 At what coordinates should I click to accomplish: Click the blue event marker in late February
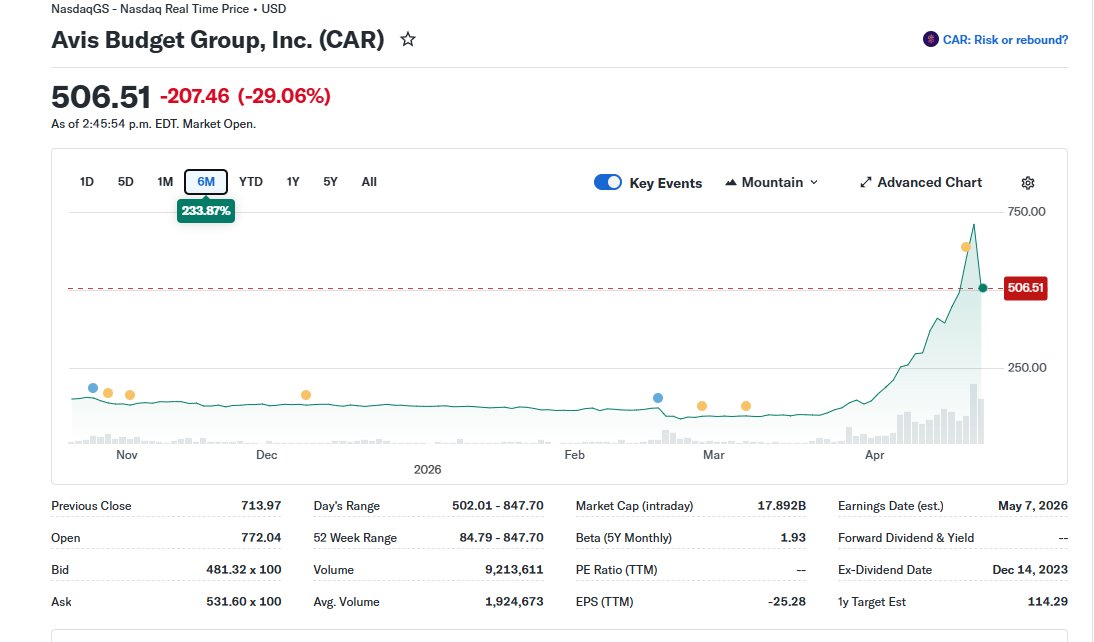pos(658,398)
